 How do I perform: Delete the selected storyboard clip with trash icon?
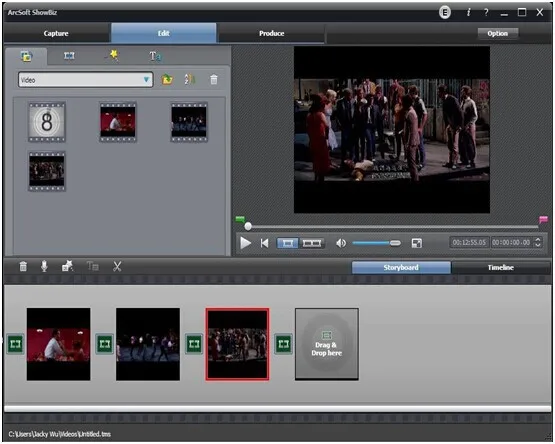coord(23,266)
